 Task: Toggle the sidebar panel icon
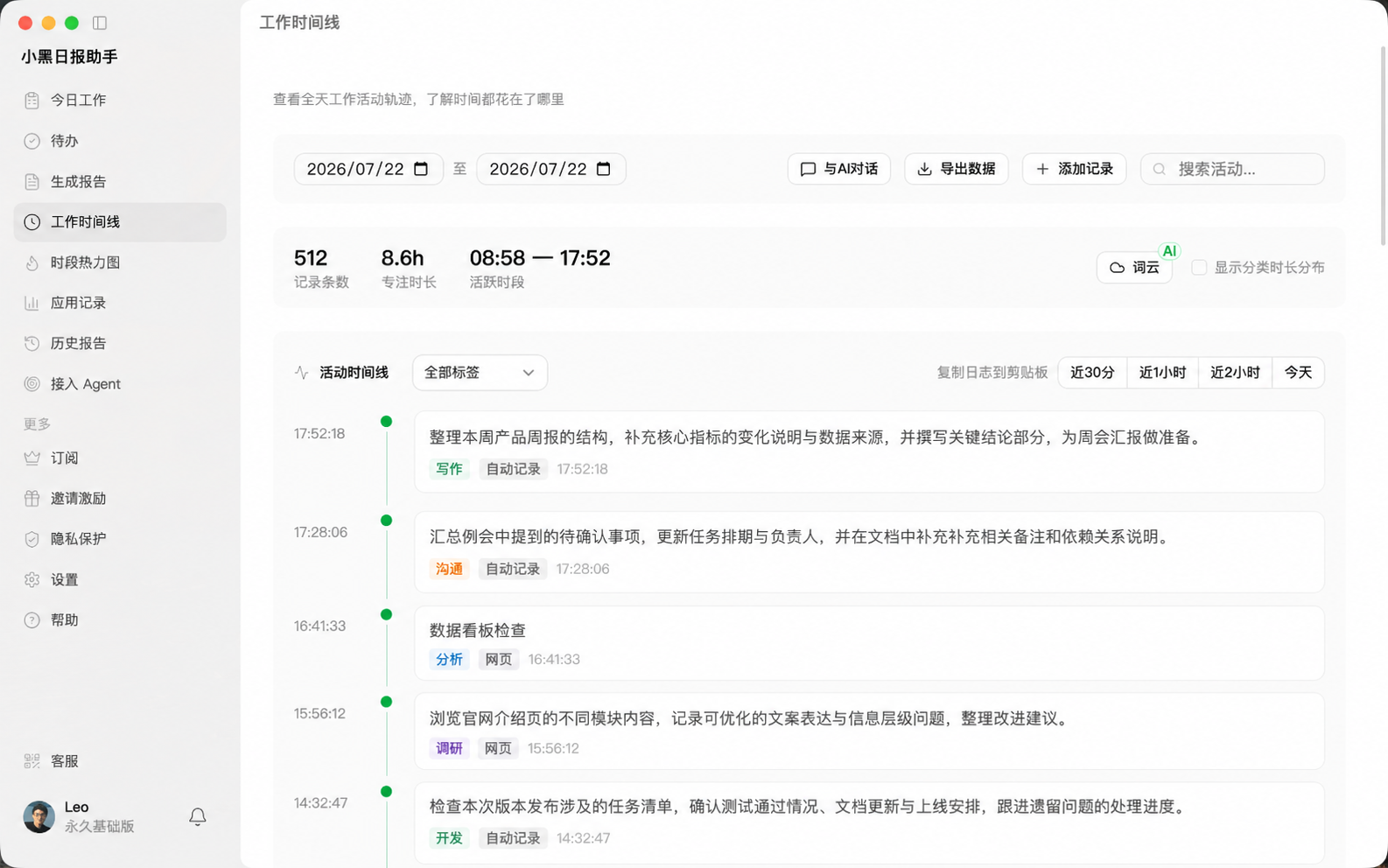[x=100, y=23]
